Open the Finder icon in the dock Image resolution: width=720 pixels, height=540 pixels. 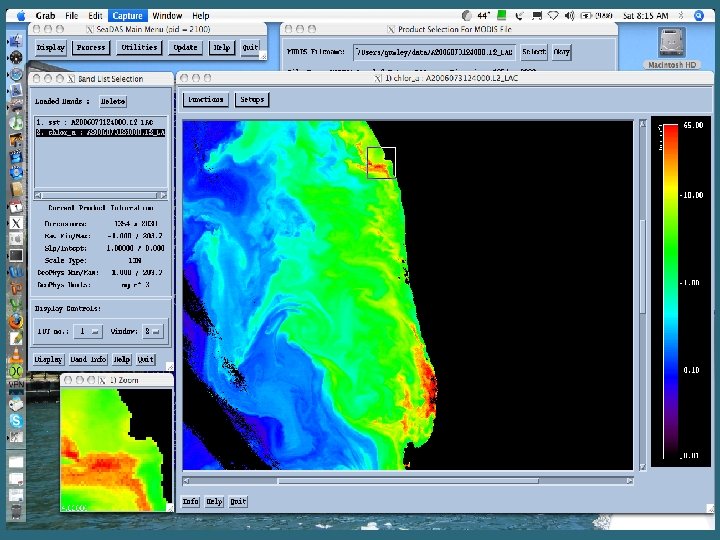click(x=16, y=41)
